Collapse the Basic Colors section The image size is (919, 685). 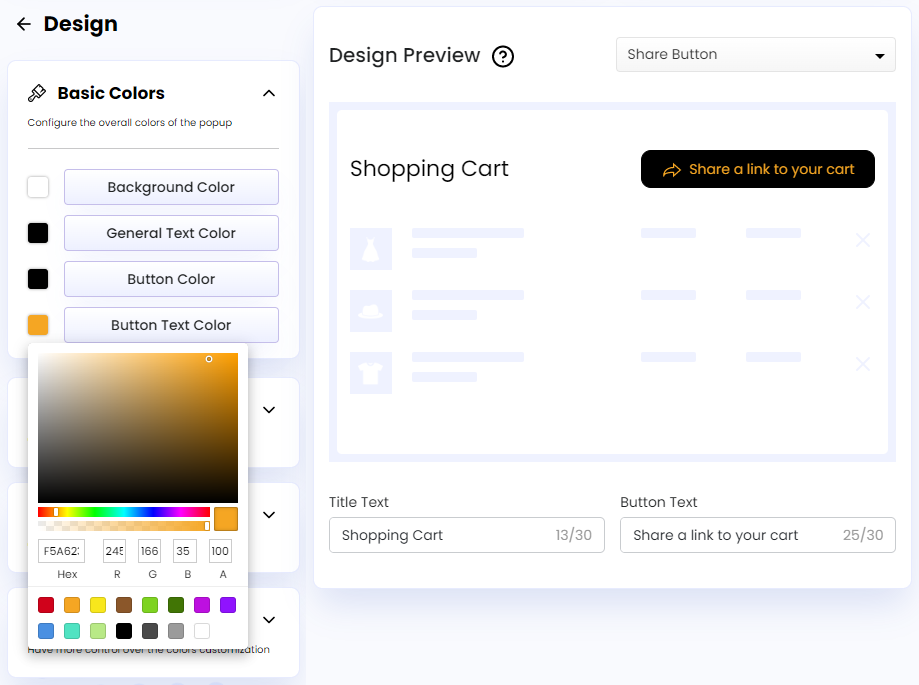268,93
